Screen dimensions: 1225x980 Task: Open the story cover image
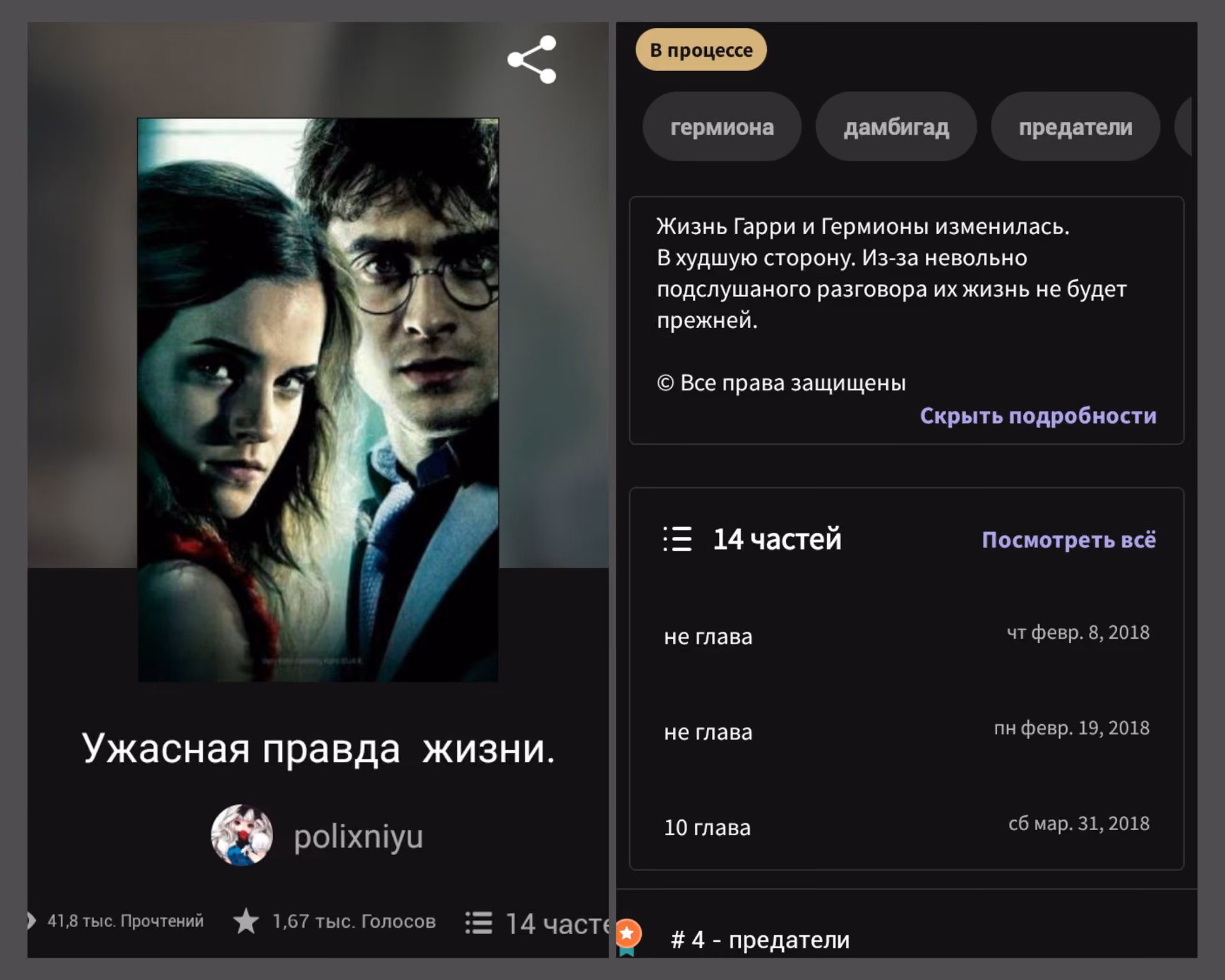318,400
